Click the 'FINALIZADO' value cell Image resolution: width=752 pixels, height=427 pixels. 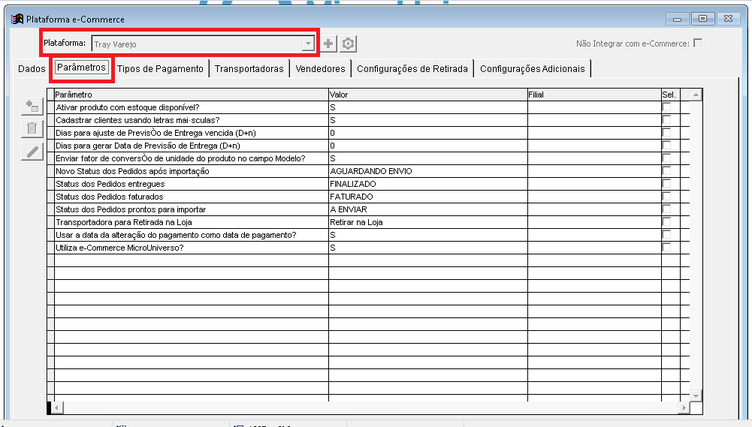[x=428, y=184]
